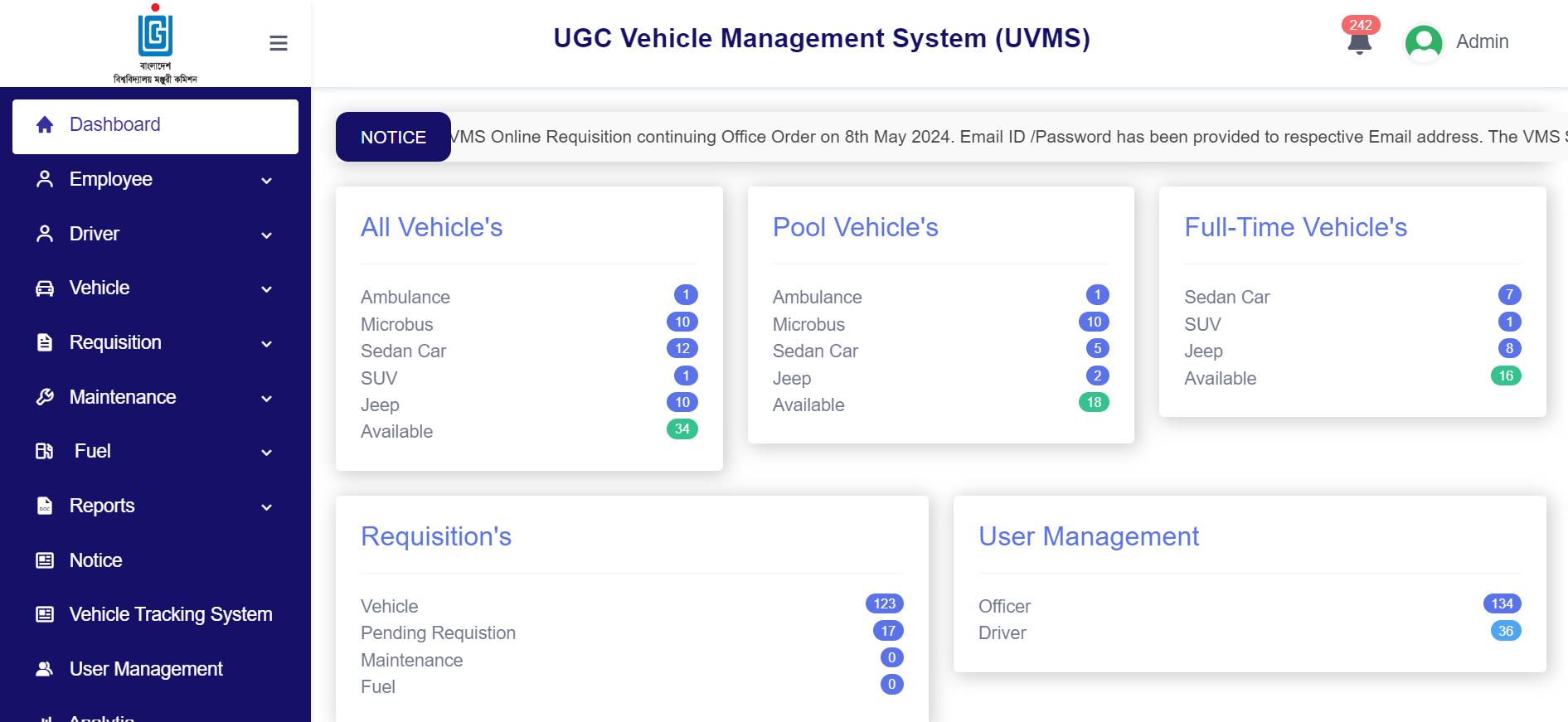
Task: Expand the Vehicle menu chevron
Action: [267, 289]
